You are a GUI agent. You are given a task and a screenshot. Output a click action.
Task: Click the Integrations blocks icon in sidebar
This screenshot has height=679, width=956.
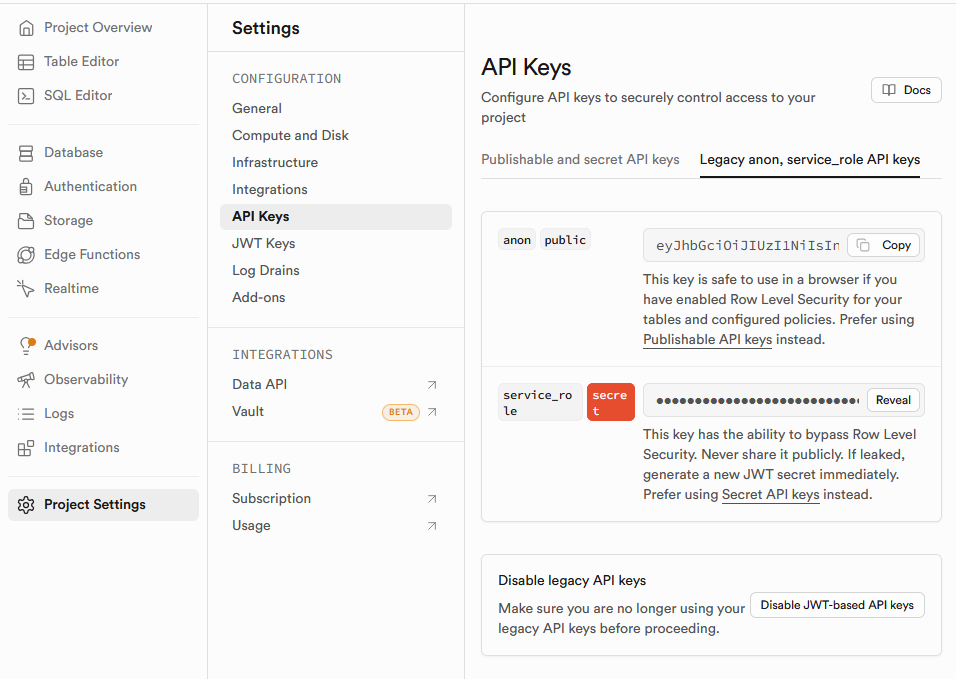point(26,448)
